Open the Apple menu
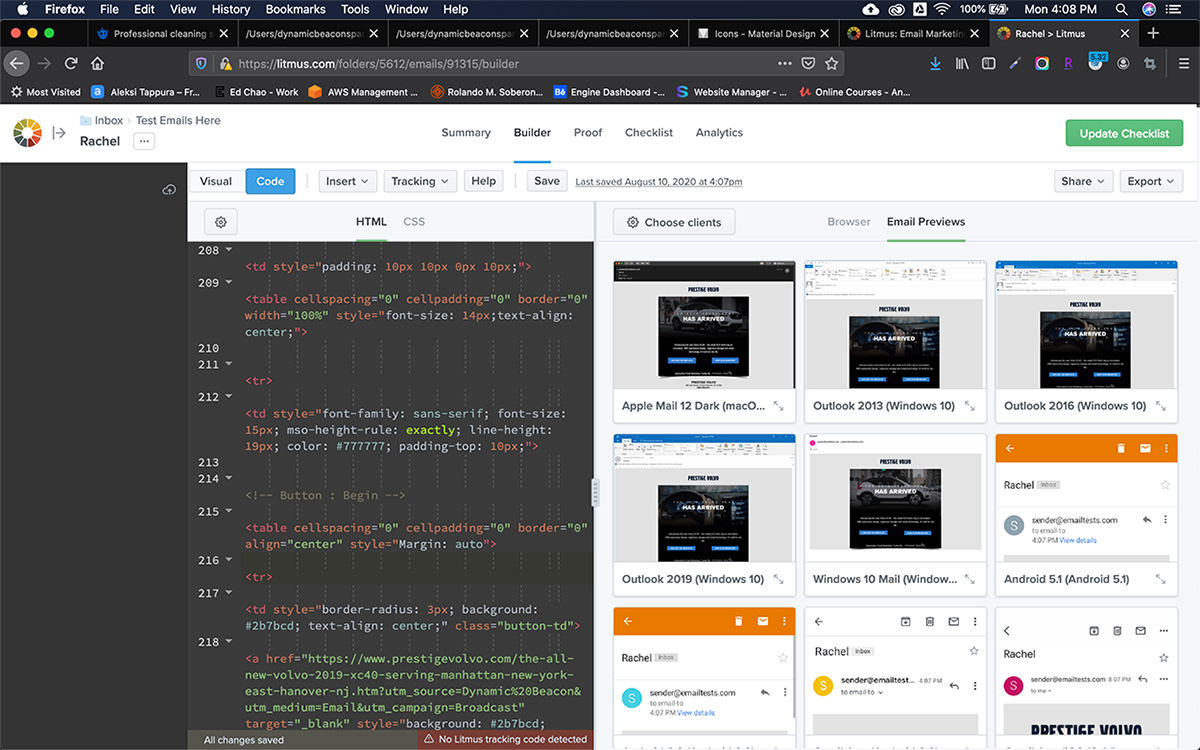1200x750 pixels. coord(22,9)
